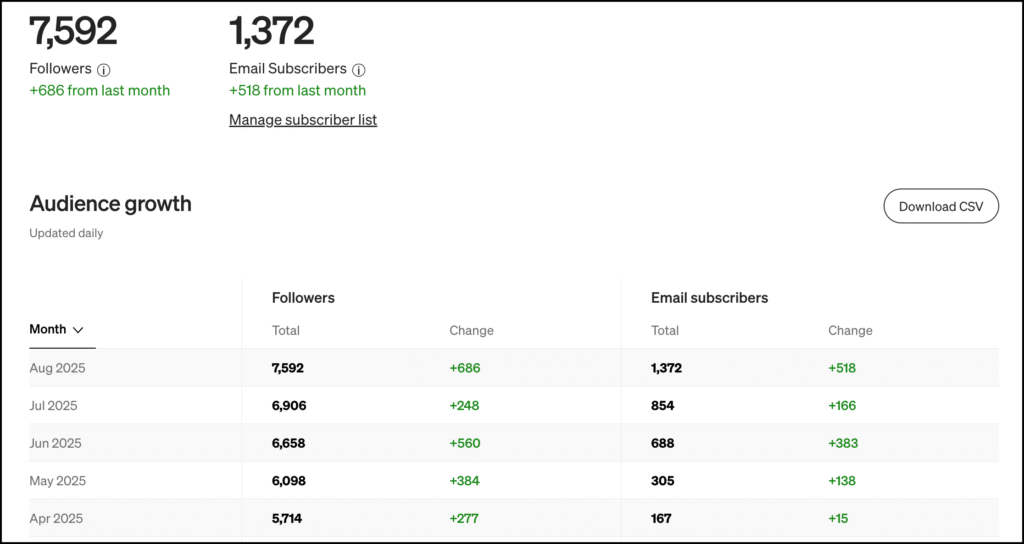Click the +383 email subscribers change
The width and height of the screenshot is (1024, 544).
(x=843, y=443)
